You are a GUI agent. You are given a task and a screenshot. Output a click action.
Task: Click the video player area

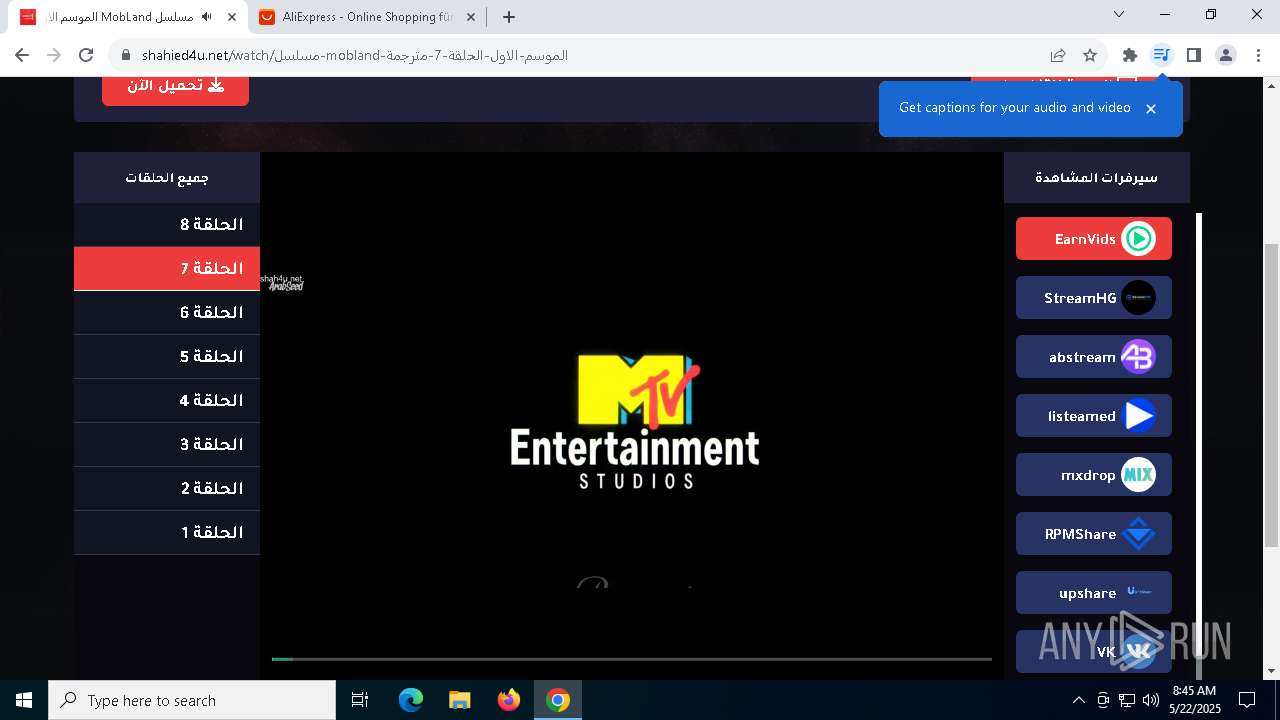tap(632, 415)
